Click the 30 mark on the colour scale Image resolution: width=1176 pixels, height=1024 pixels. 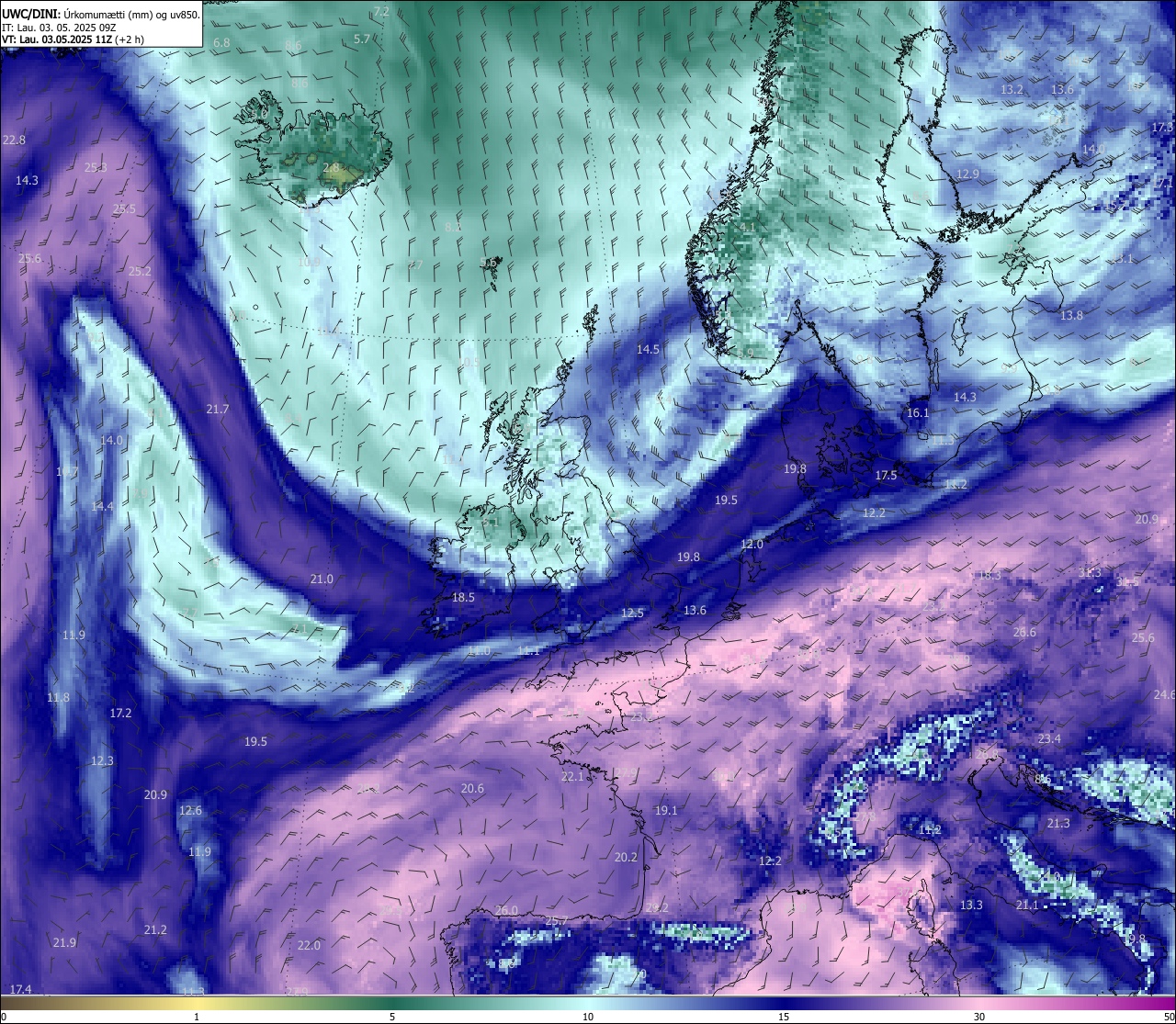(x=979, y=1017)
